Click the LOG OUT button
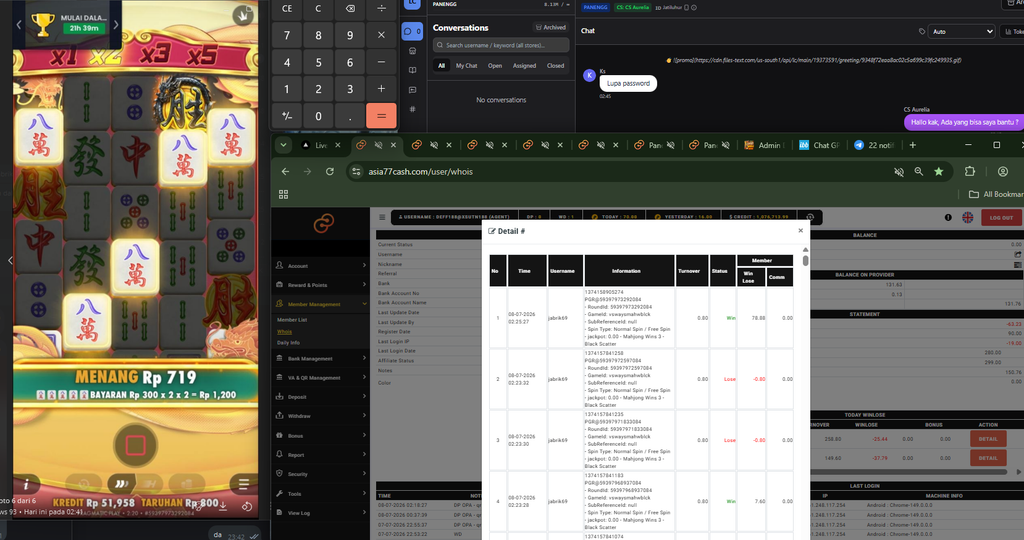1024x540 pixels. click(x=1000, y=217)
